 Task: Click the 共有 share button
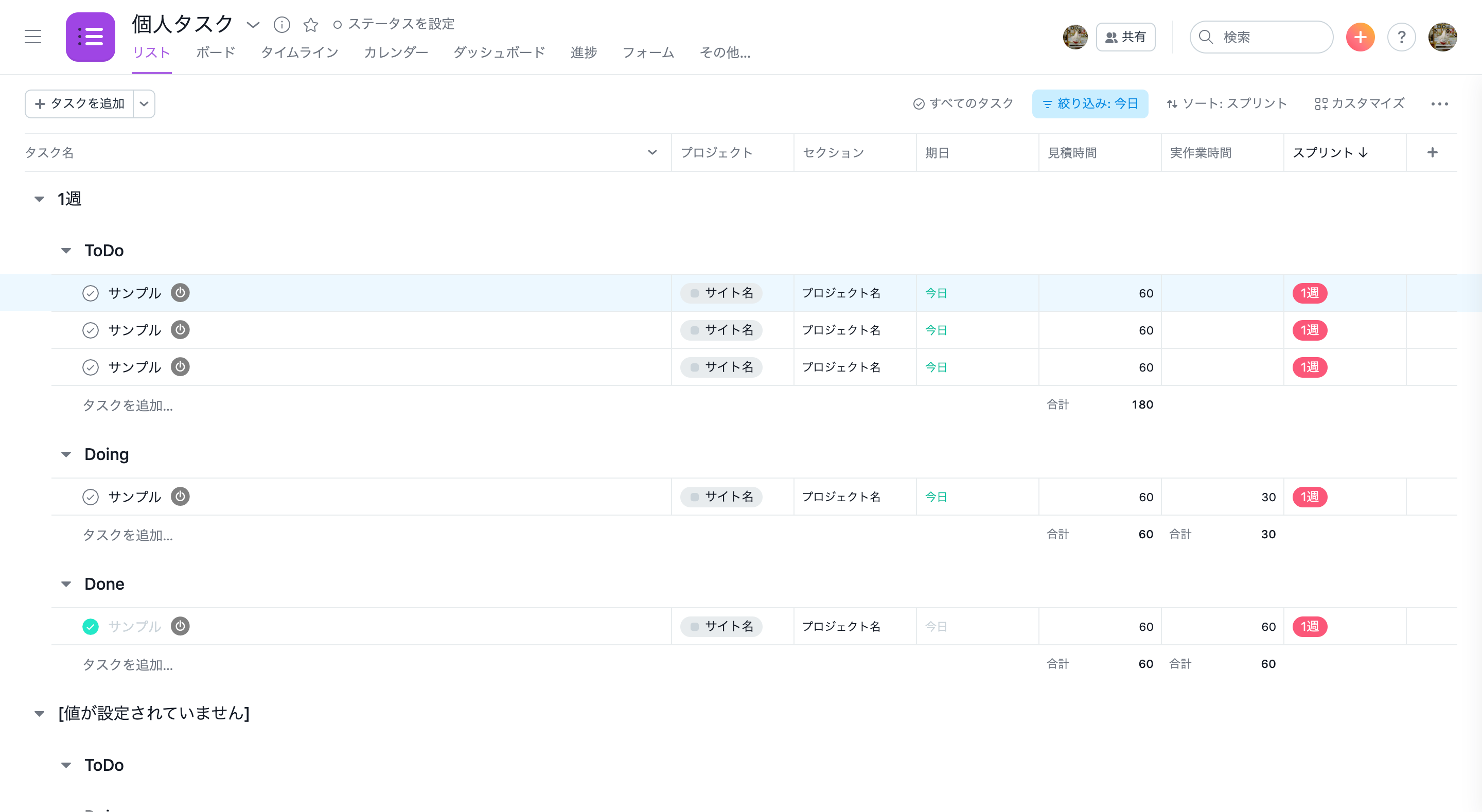point(1125,38)
